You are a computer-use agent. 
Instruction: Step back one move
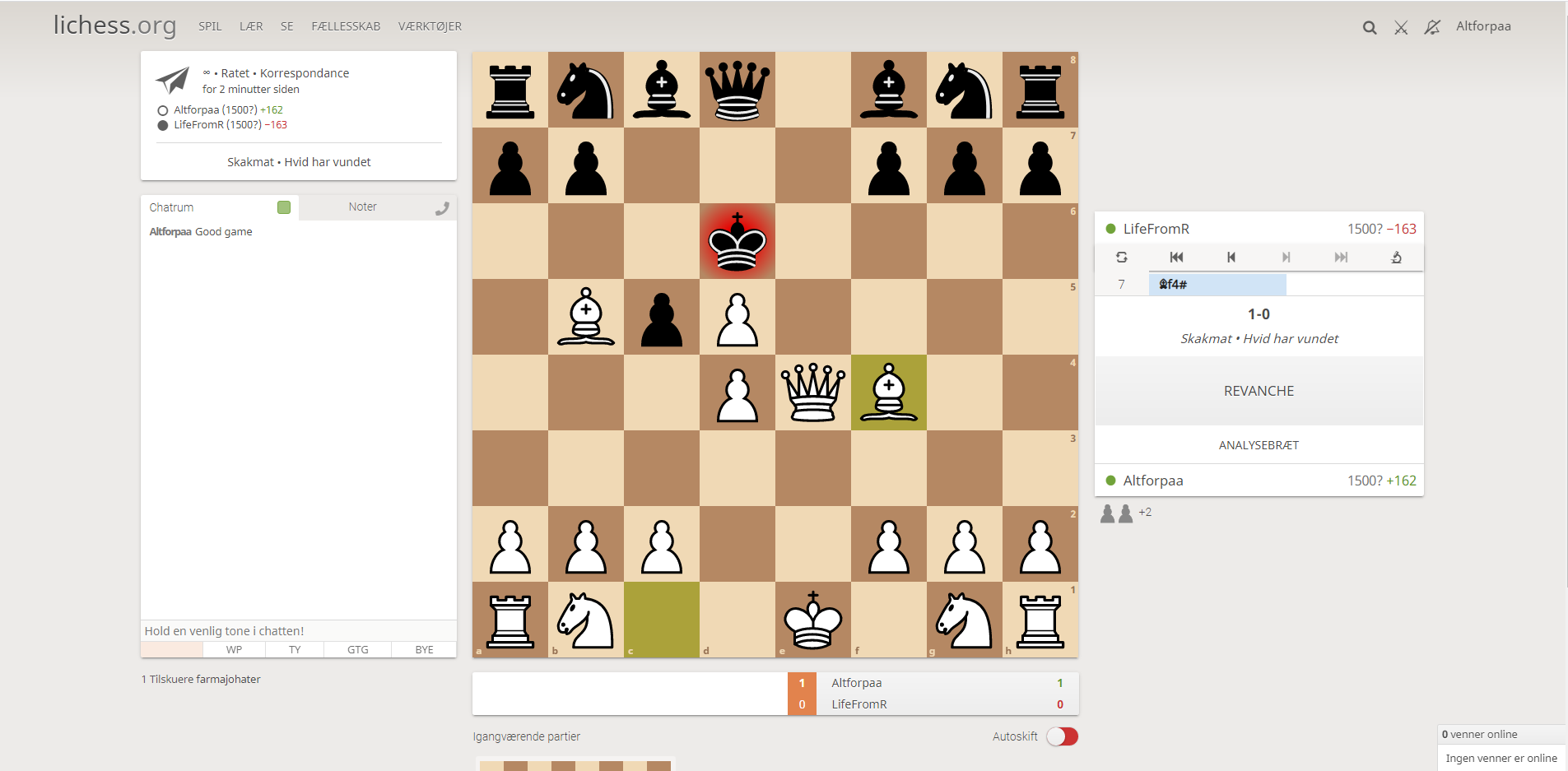(1231, 258)
